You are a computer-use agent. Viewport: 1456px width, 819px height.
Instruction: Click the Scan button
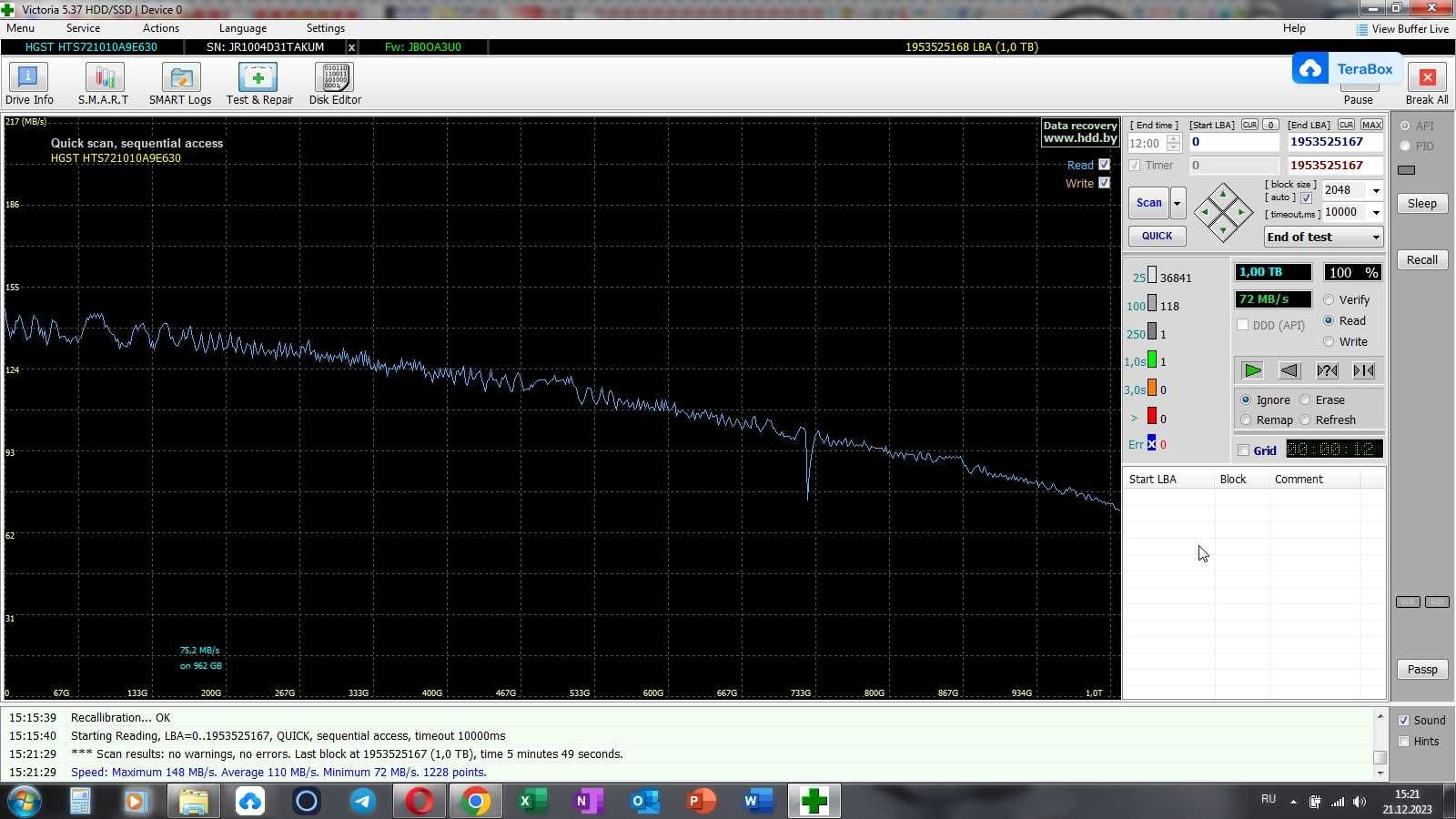click(1148, 203)
